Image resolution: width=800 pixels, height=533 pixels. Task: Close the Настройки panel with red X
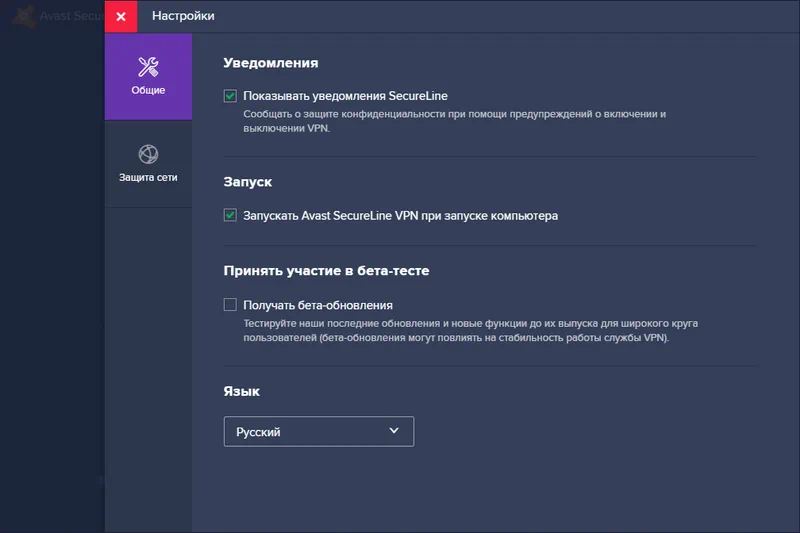click(121, 16)
